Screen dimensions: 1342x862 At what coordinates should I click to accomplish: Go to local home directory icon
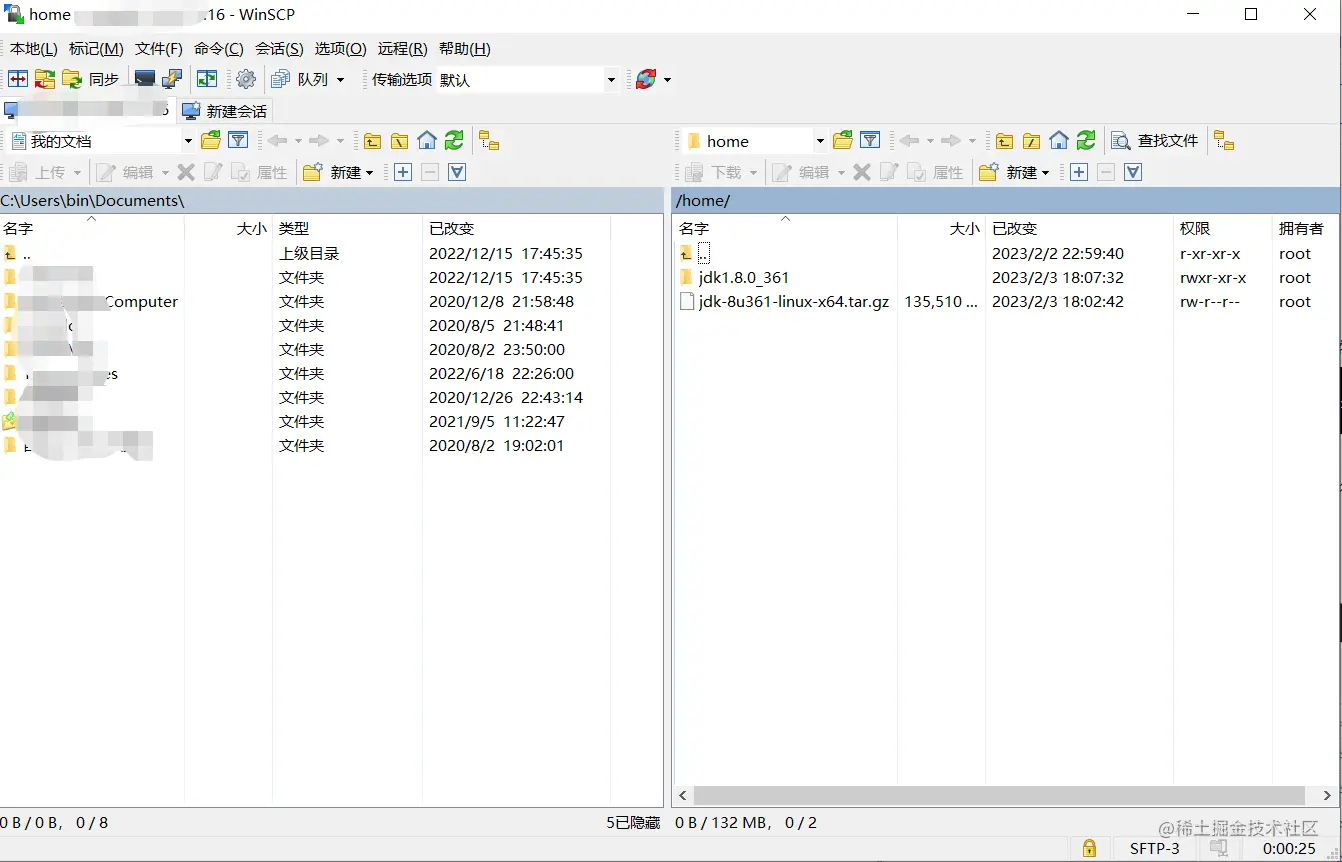427,141
